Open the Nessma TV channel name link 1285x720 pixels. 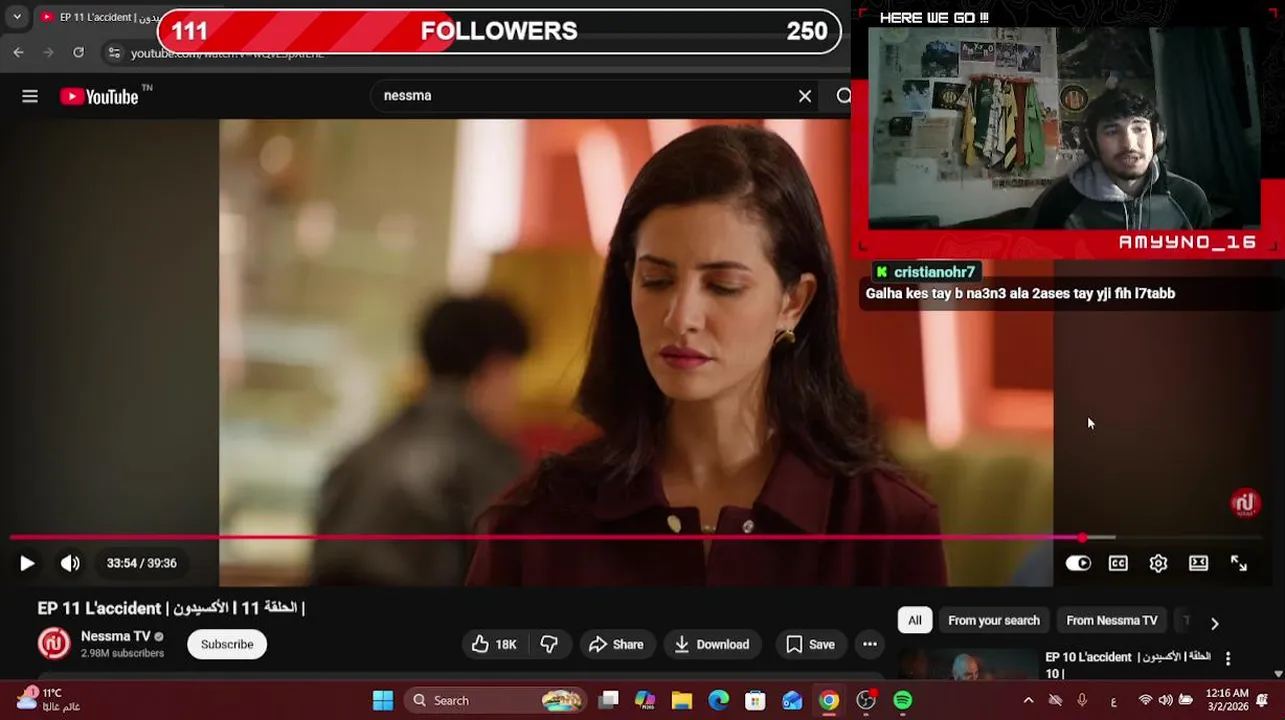pos(115,636)
